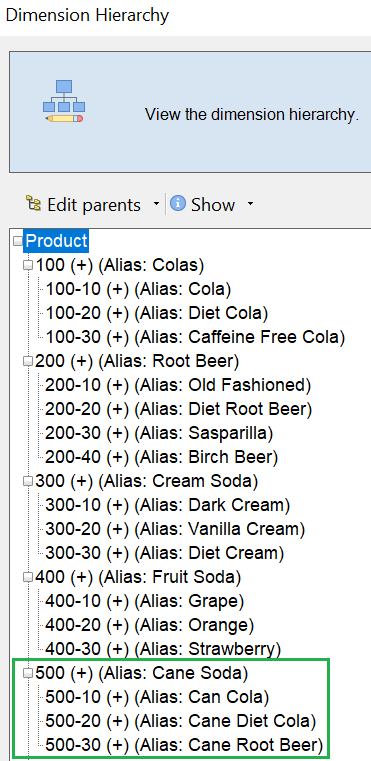Select member 200-30 Sasparilla
Screen dimensions: 371x761
(x=159, y=433)
